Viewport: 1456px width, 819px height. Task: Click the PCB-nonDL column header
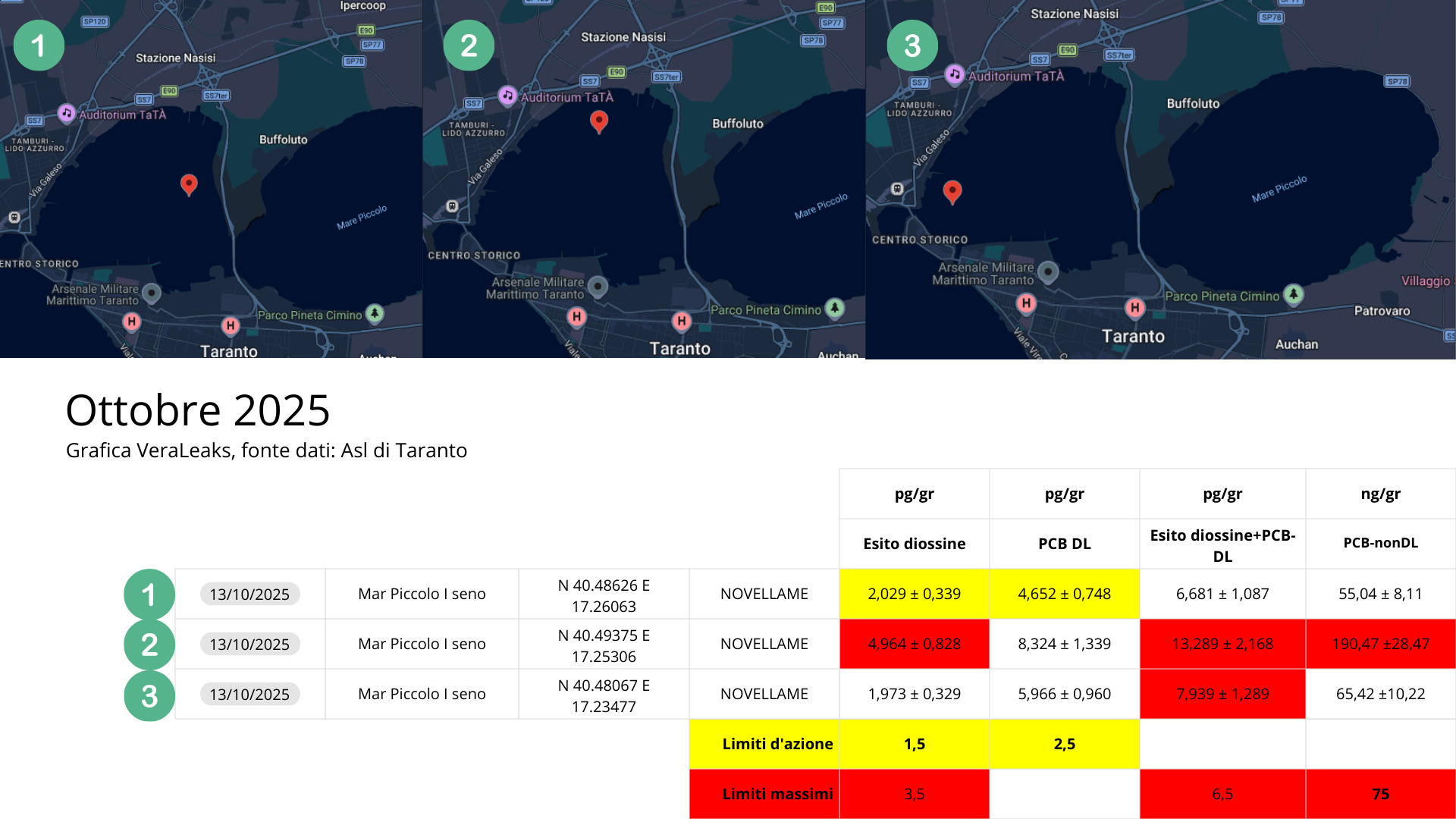1380,543
